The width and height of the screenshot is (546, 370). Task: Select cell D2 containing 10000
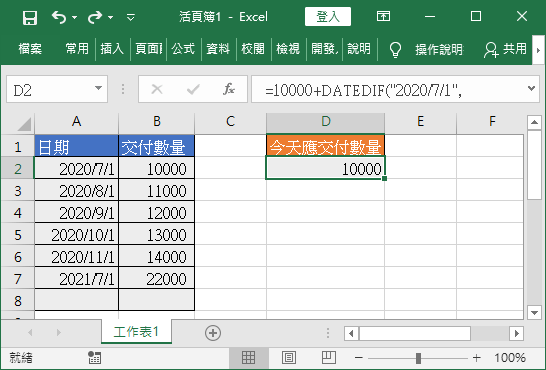coord(326,168)
